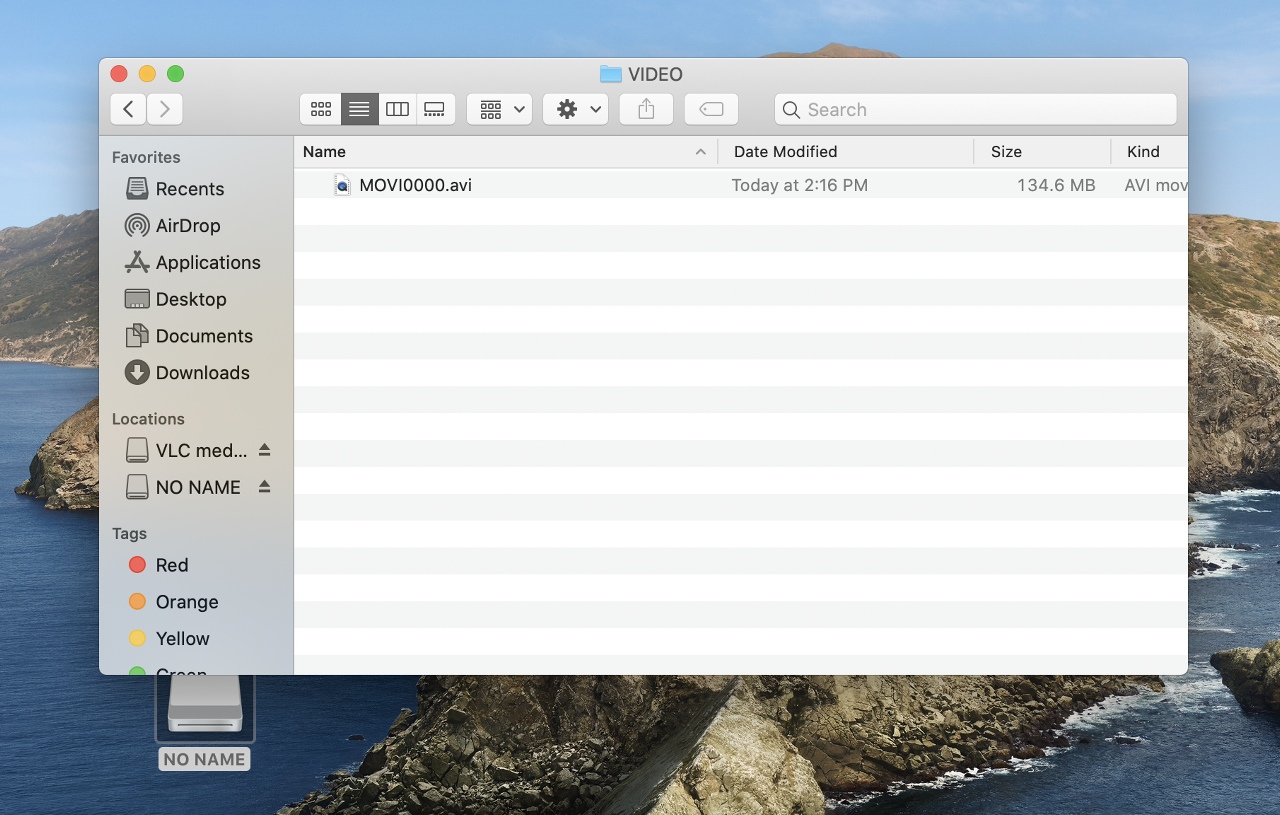Go back using the back arrow
Image resolution: width=1280 pixels, height=815 pixels.
coord(128,110)
